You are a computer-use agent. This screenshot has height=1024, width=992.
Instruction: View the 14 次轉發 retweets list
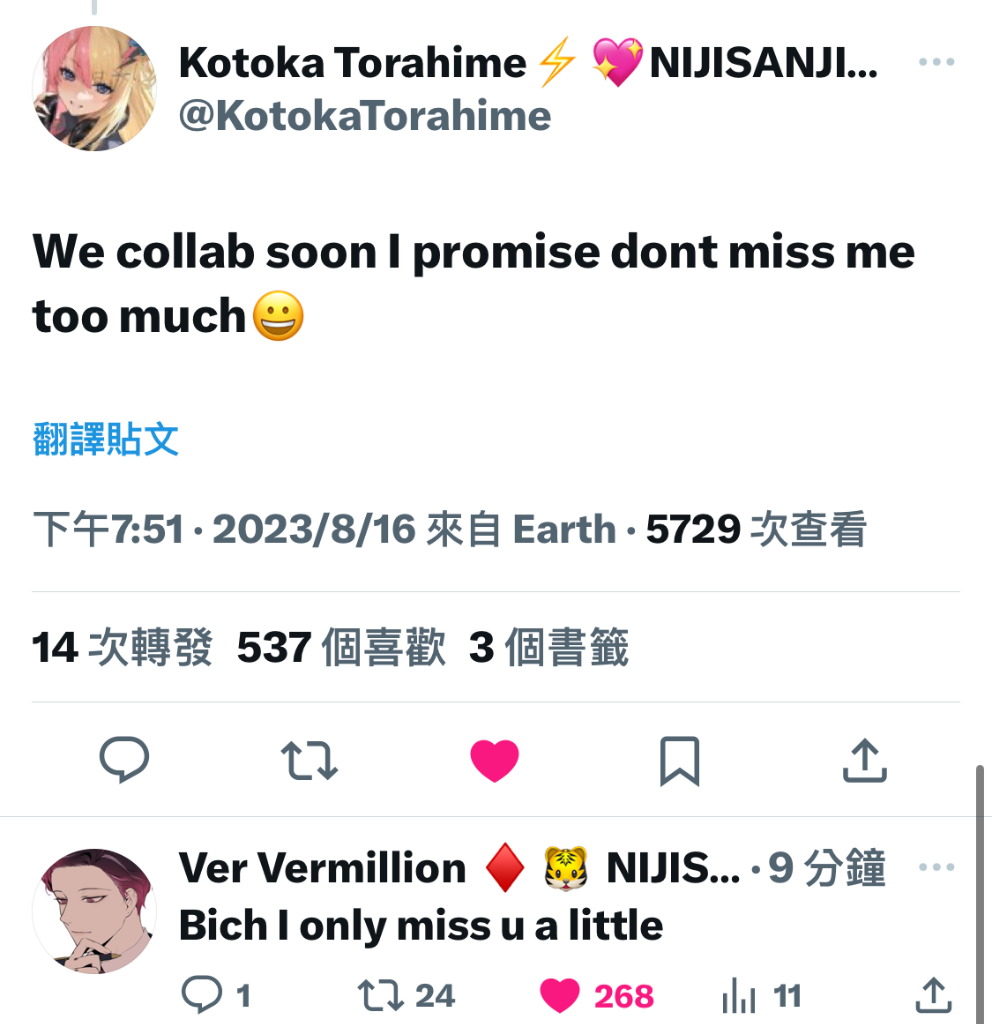pos(122,647)
